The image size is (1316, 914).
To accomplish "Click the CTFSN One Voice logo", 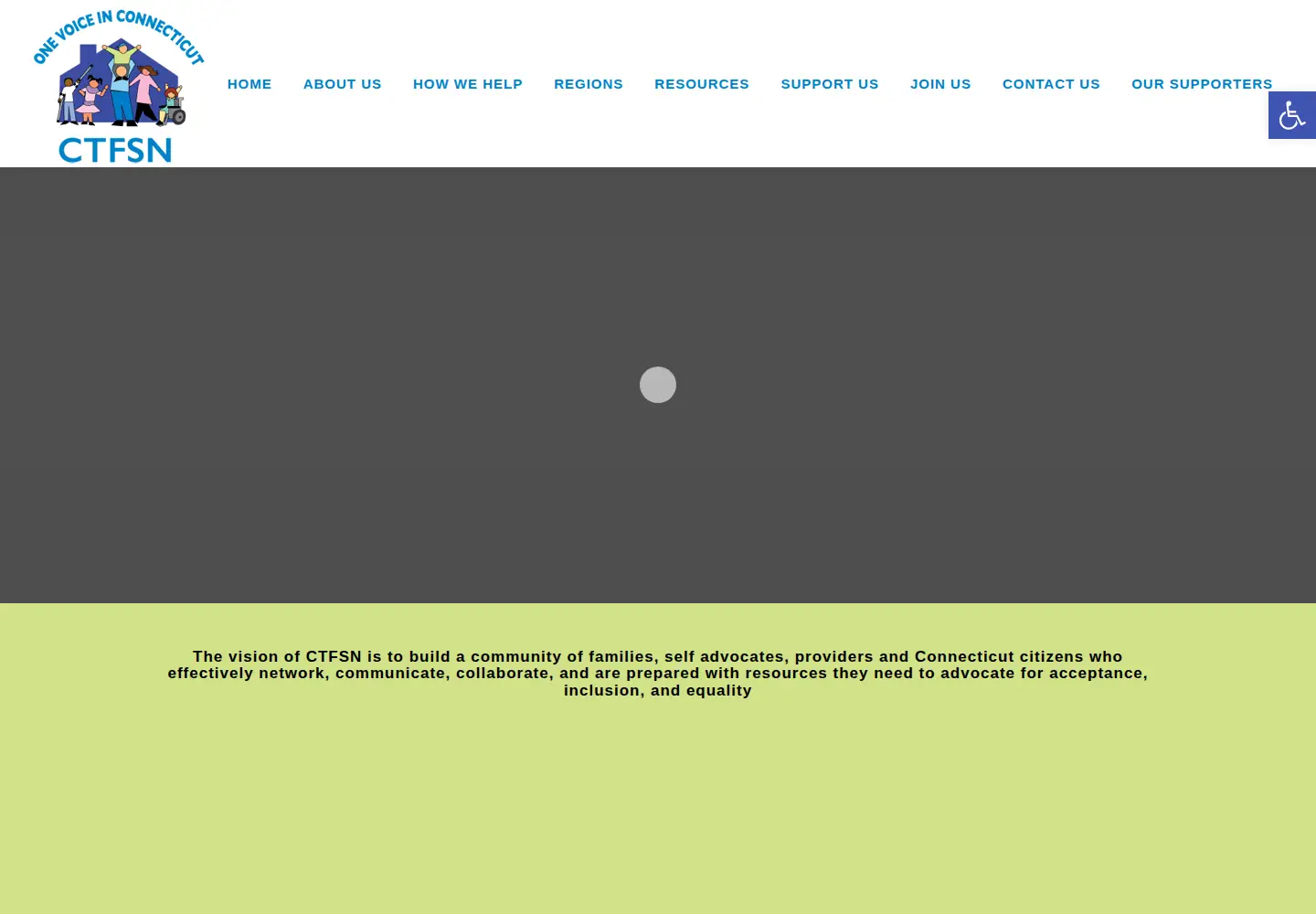I will 119,86.
